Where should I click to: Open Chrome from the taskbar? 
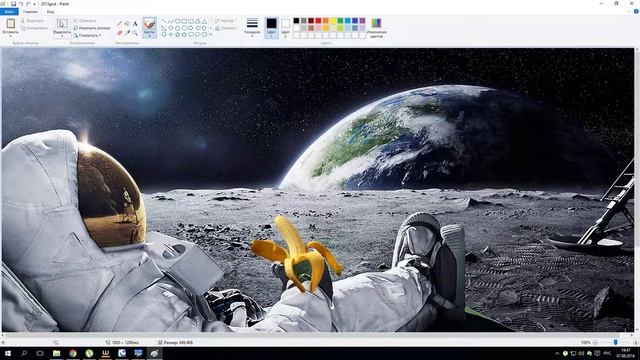(x=73, y=353)
